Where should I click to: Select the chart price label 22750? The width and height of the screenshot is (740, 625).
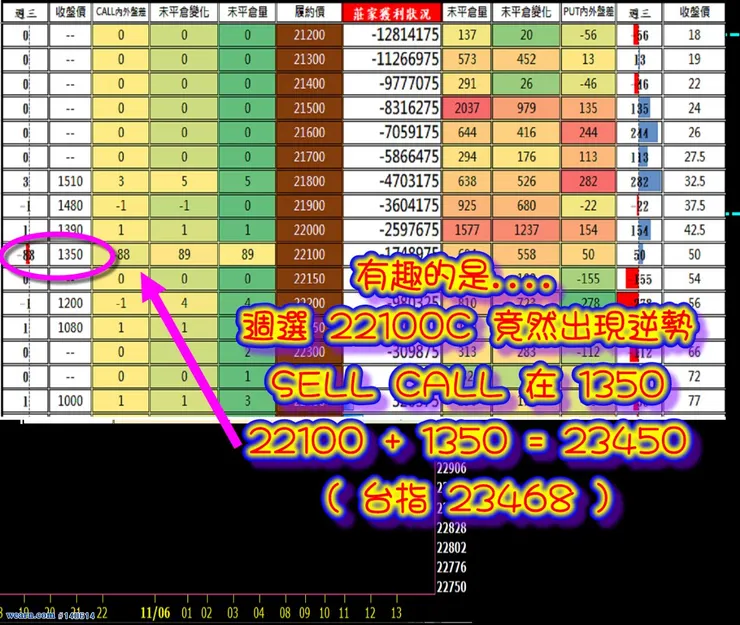pyautogui.click(x=452, y=587)
